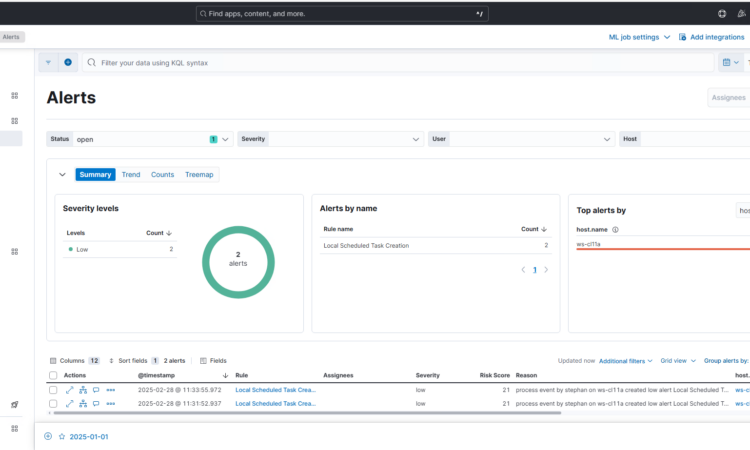Focus the KQL filter query field
This screenshot has height=450, width=750.
point(398,63)
